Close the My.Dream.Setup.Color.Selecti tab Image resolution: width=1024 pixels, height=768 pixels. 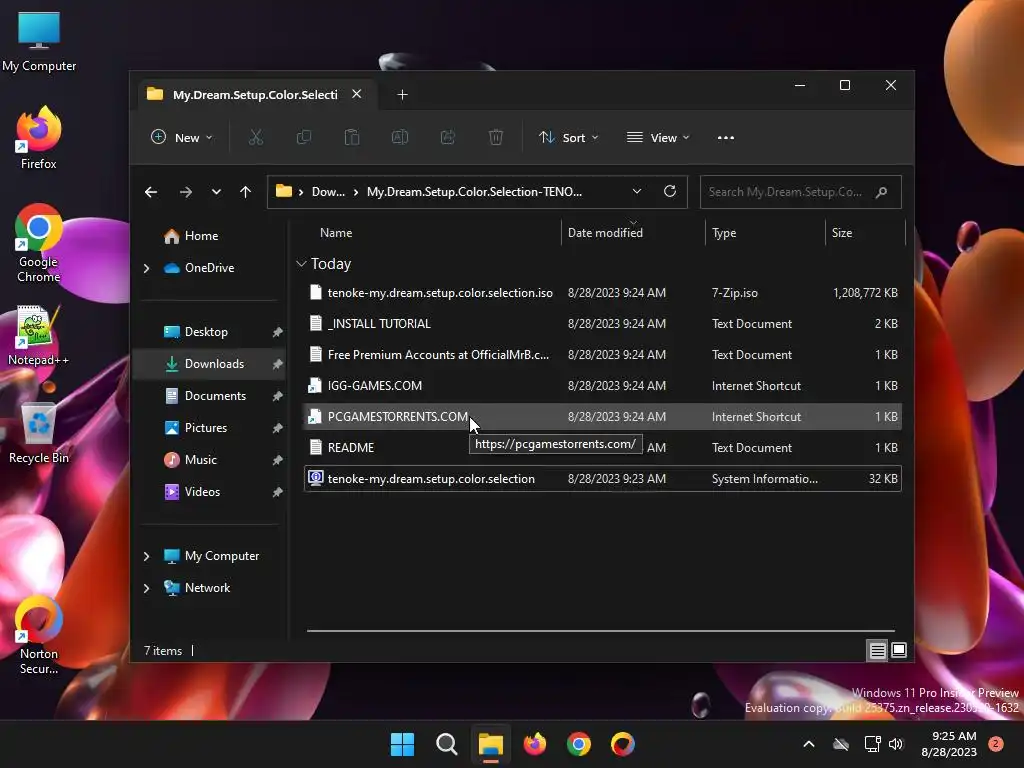pos(357,94)
